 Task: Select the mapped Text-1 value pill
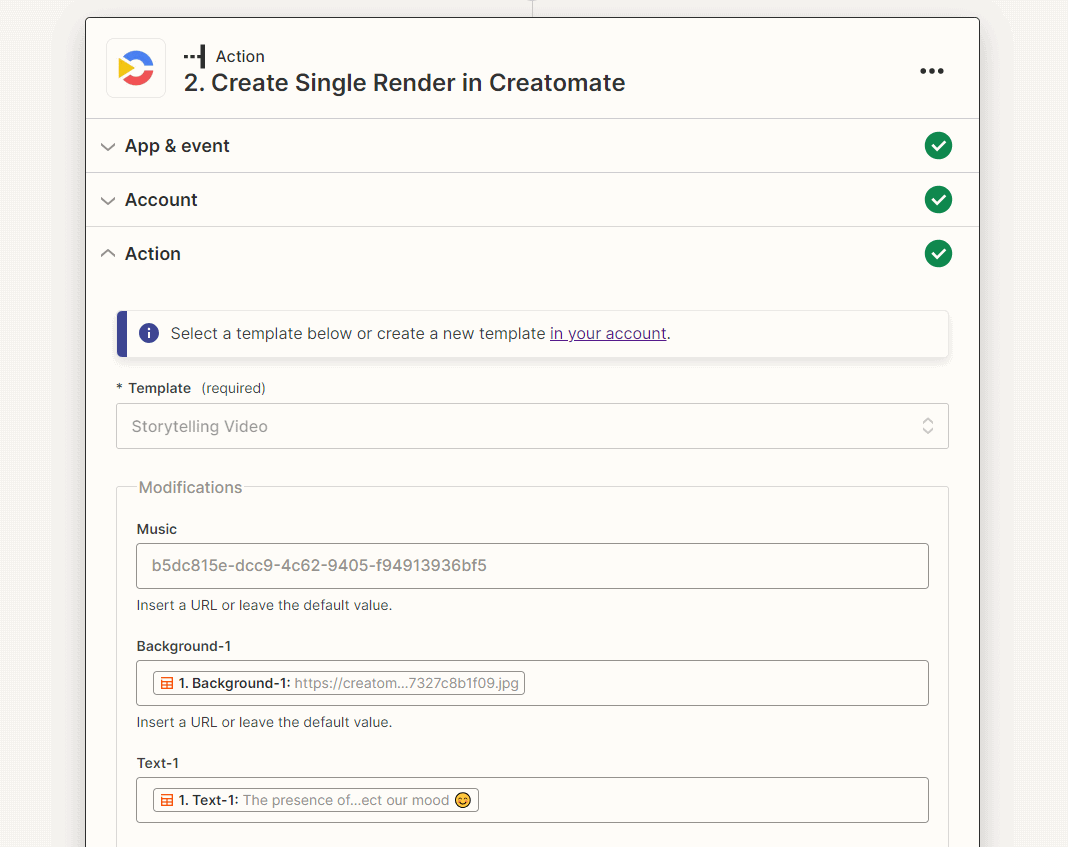click(317, 800)
